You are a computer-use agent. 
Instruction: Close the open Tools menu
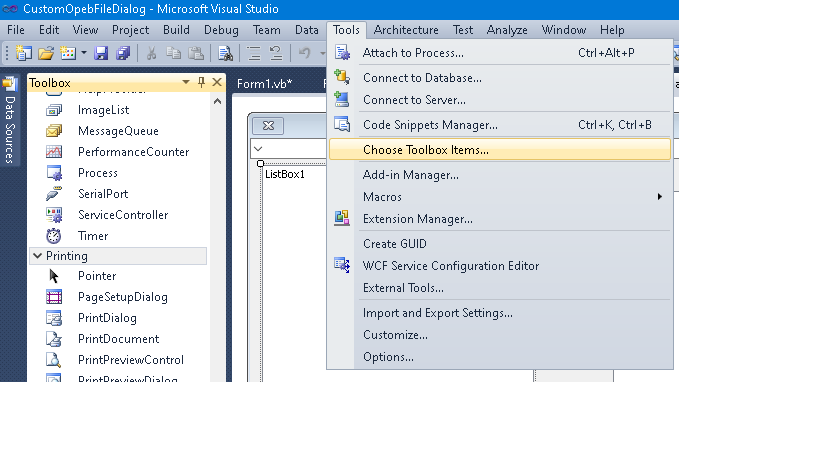[346, 30]
